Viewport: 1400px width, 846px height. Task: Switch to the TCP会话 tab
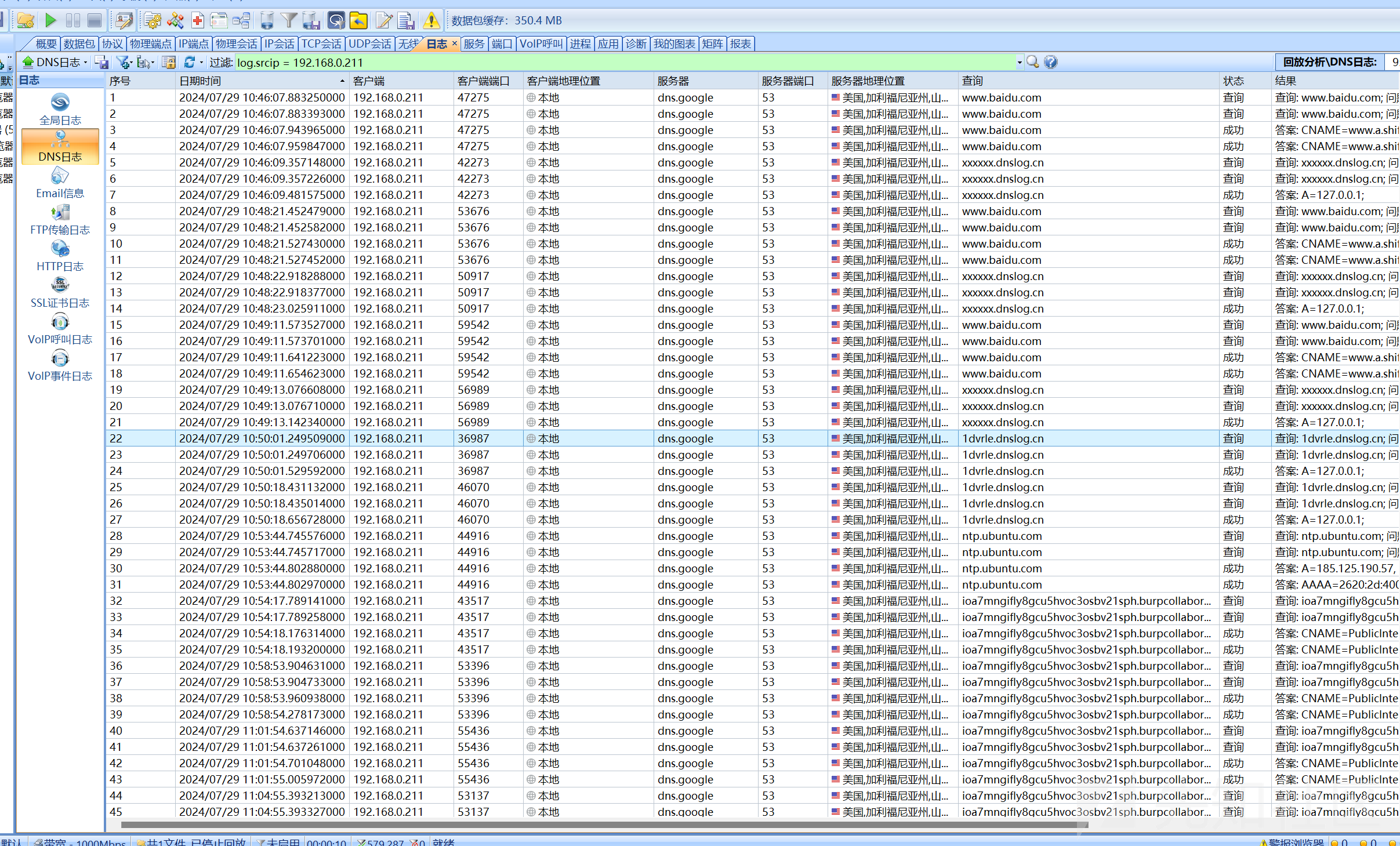(321, 43)
